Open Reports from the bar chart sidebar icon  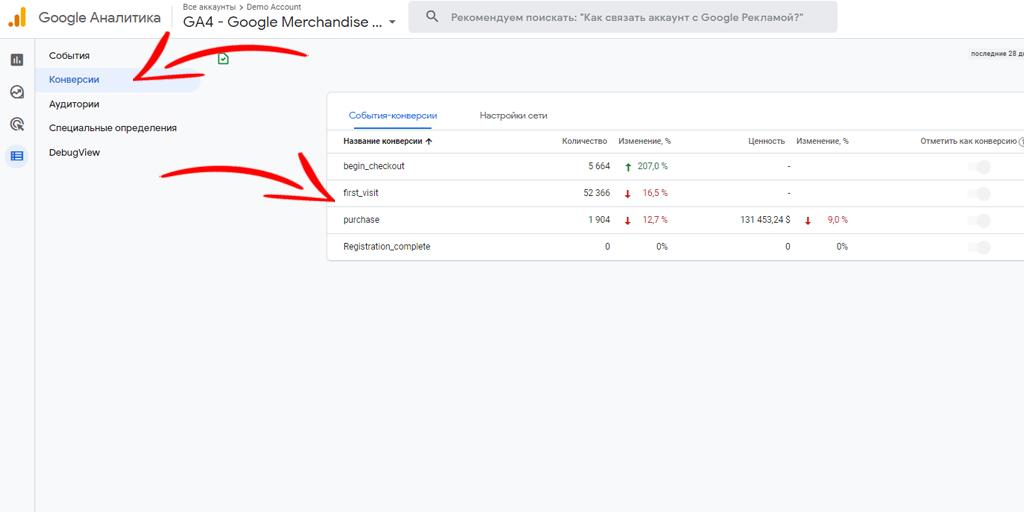click(x=17, y=60)
